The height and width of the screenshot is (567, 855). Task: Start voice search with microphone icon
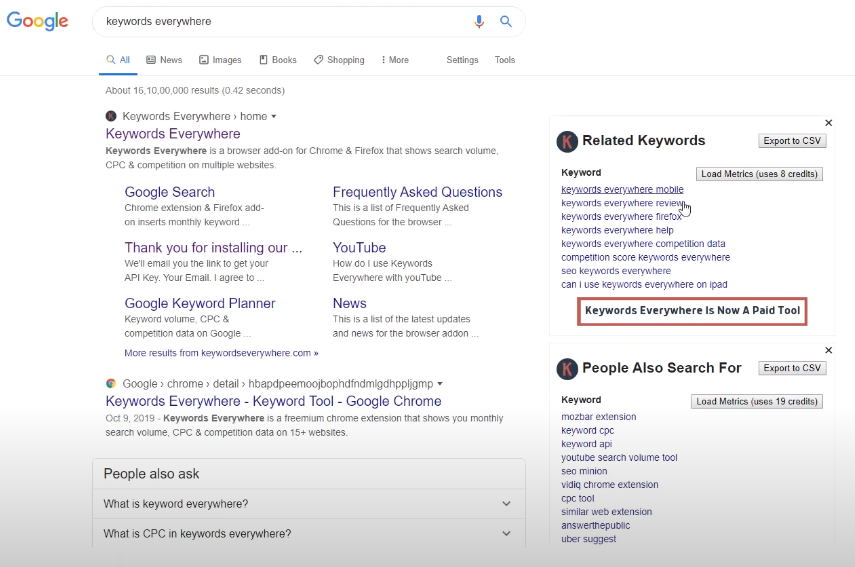click(x=479, y=21)
